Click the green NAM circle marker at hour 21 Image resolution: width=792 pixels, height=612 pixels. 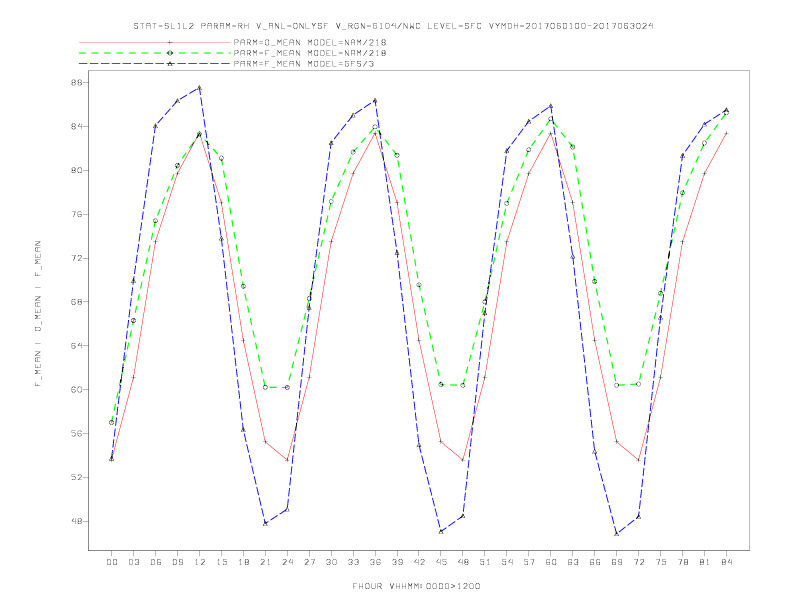(x=265, y=387)
